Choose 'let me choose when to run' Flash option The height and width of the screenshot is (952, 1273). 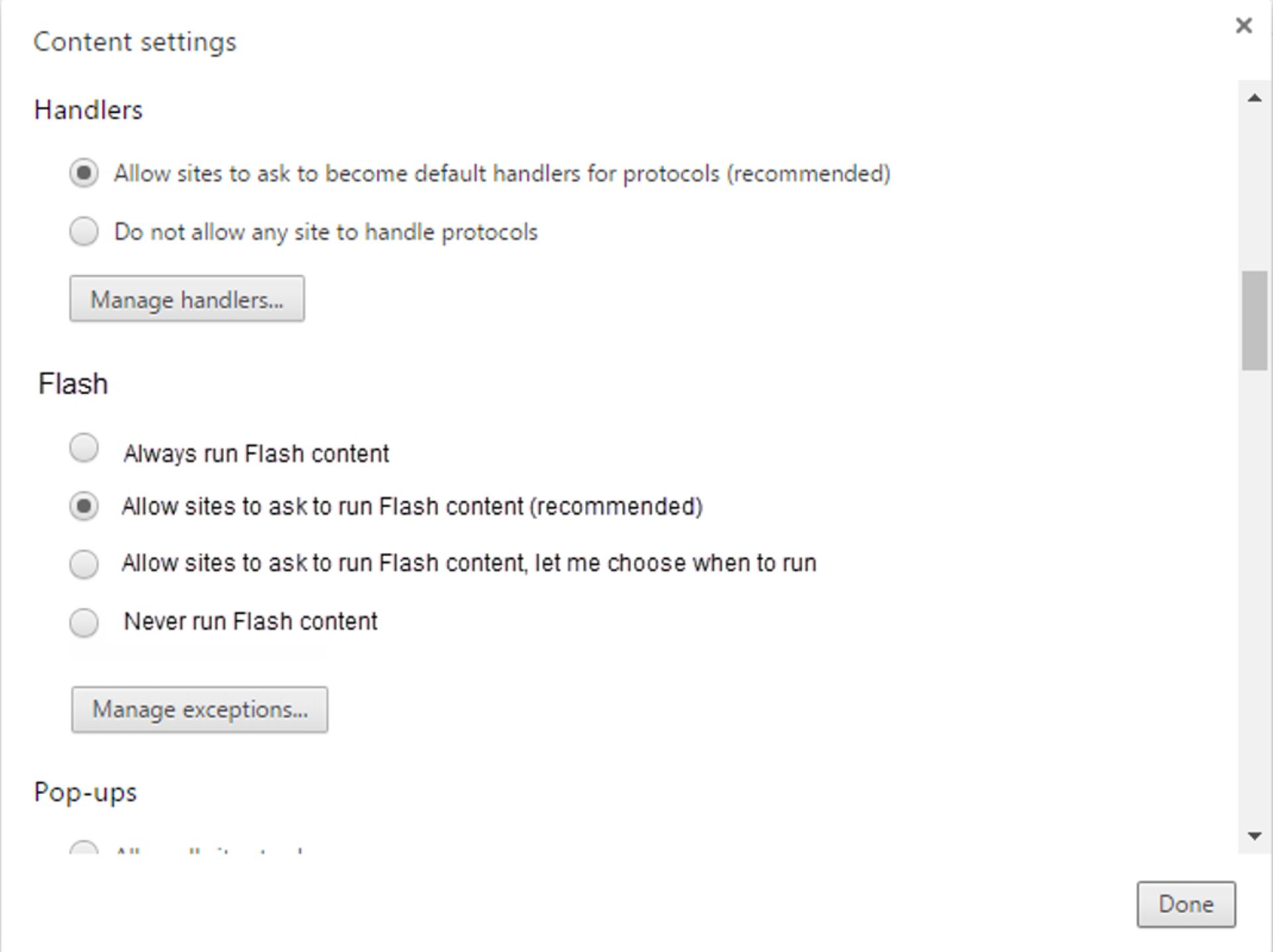tap(84, 564)
